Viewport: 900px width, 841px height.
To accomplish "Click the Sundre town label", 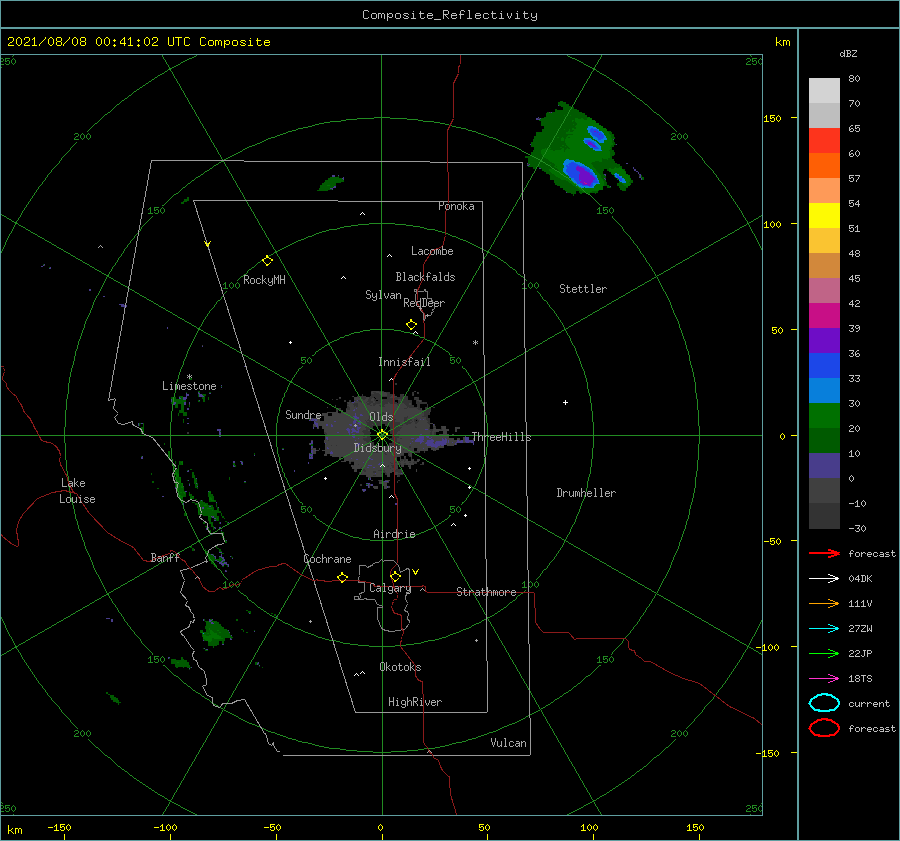I will (303, 415).
